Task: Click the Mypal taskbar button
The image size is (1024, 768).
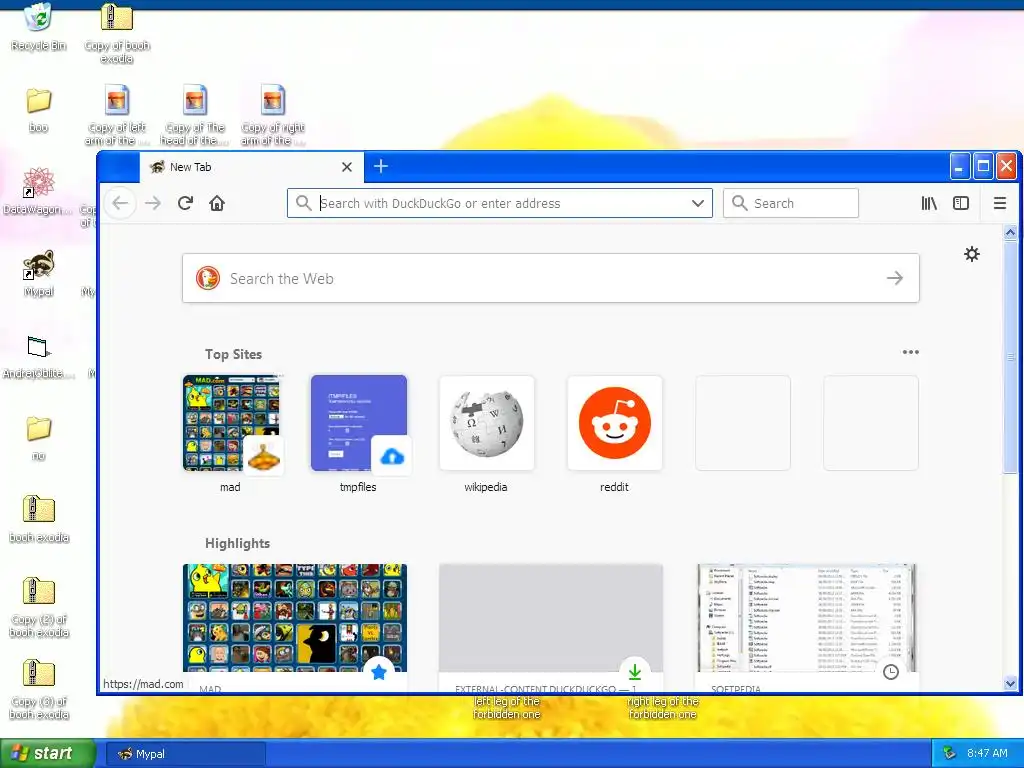Action: pyautogui.click(x=185, y=754)
